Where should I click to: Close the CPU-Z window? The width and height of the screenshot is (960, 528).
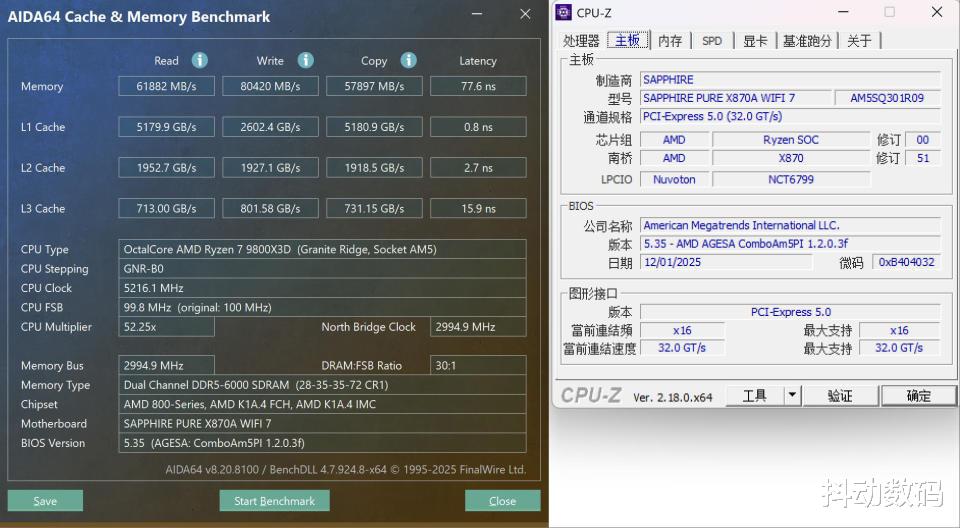click(x=937, y=12)
